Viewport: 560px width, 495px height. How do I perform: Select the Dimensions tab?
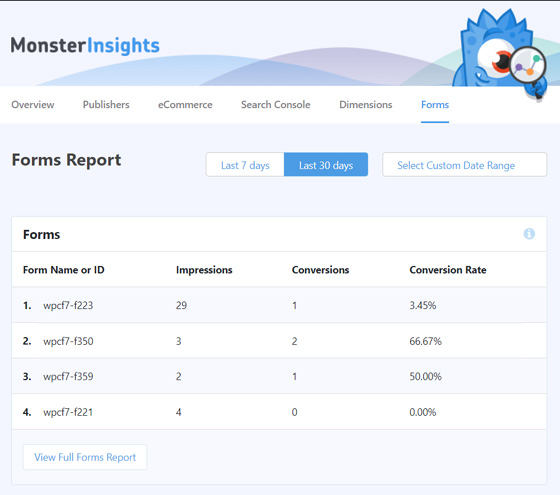coord(365,105)
